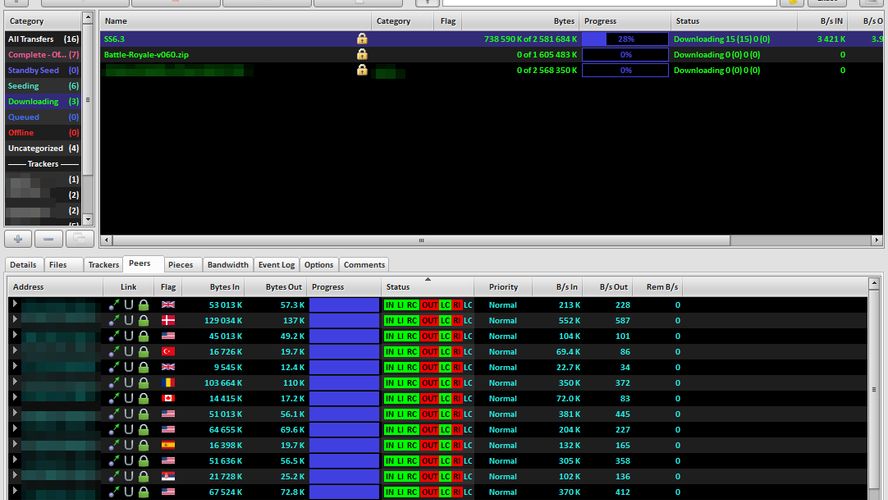This screenshot has height=500, width=888.
Task: Click the Turkish flag icon in the peers list
Action: tap(168, 352)
